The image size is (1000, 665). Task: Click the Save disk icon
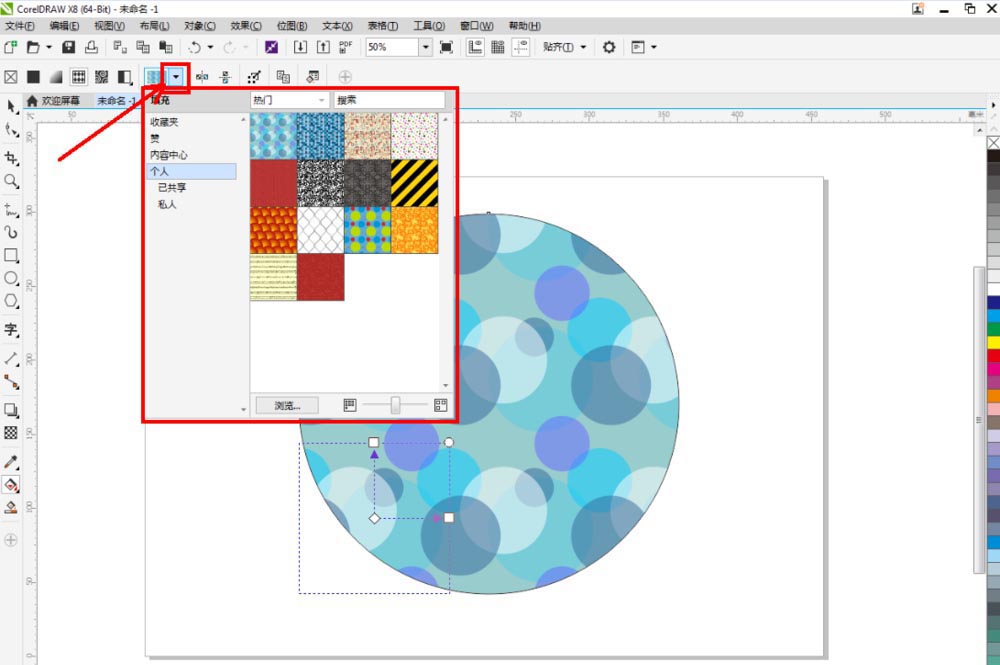69,47
